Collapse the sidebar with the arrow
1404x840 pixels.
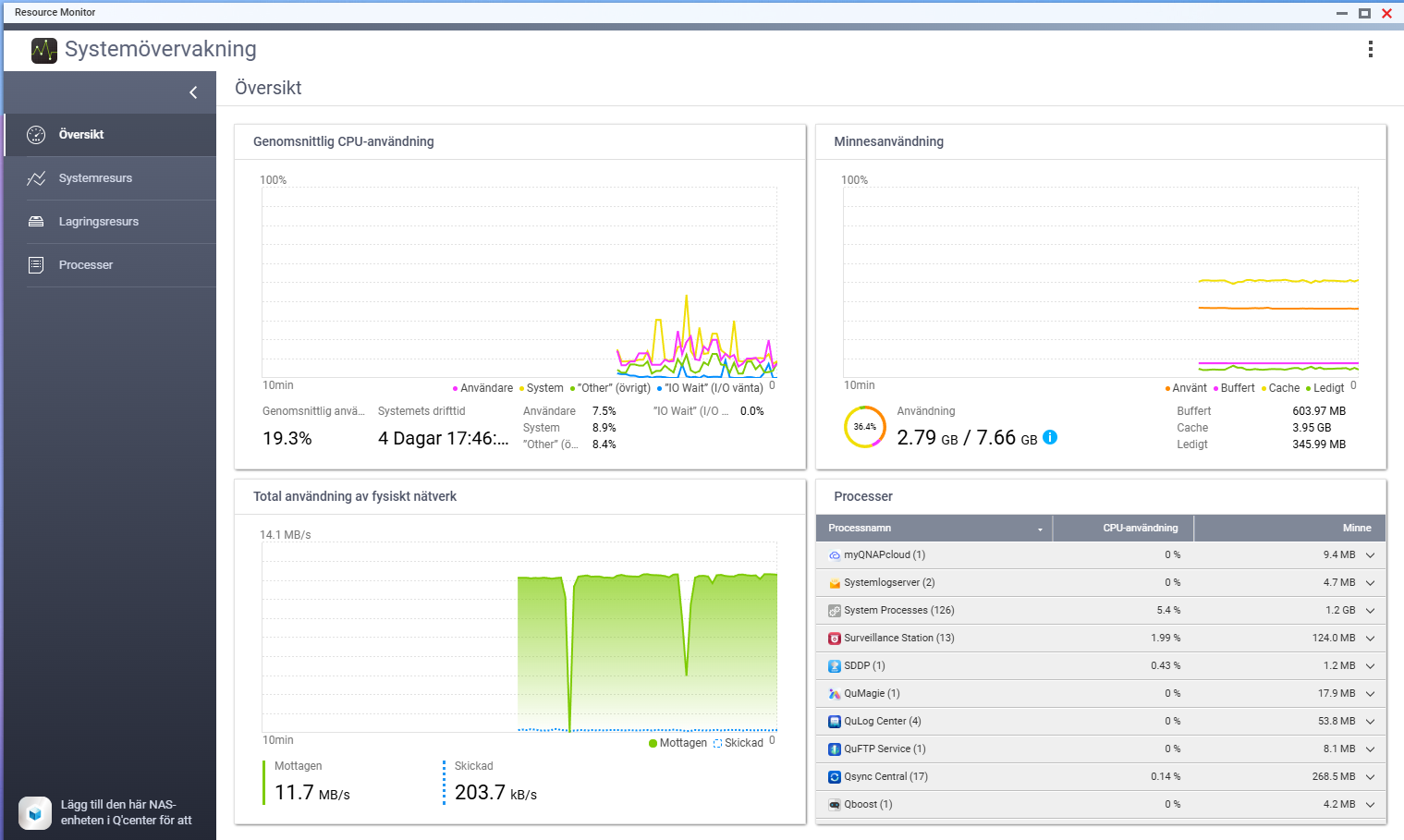193,92
